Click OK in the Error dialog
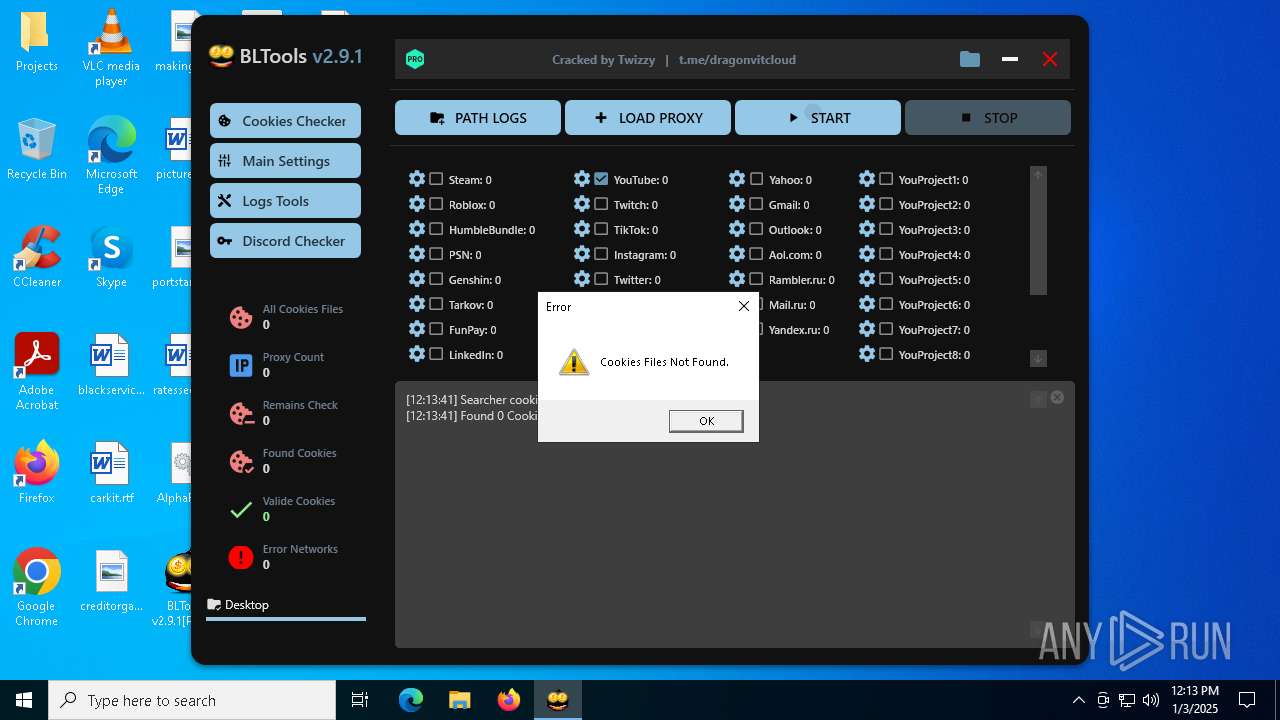 pos(706,421)
